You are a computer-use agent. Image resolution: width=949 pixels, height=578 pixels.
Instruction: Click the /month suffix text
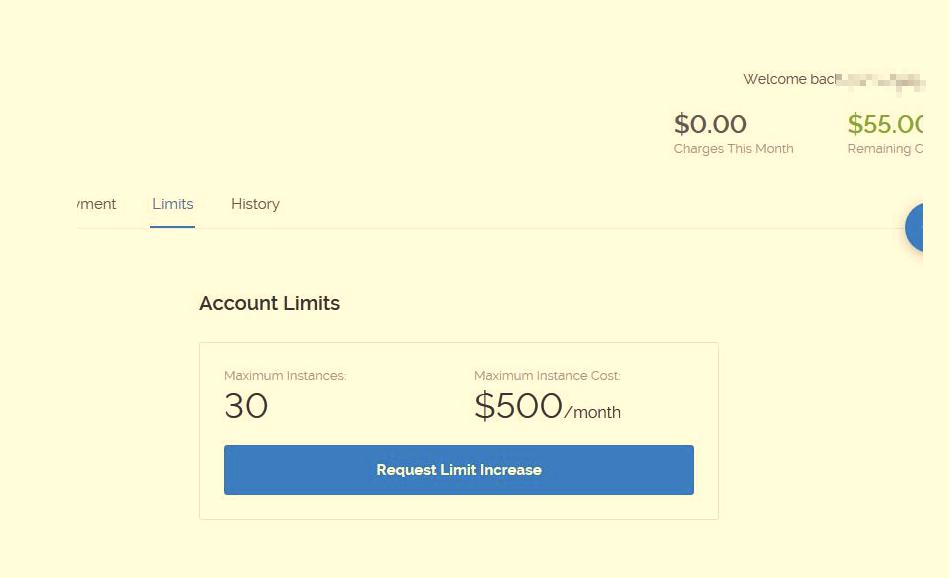click(x=593, y=412)
